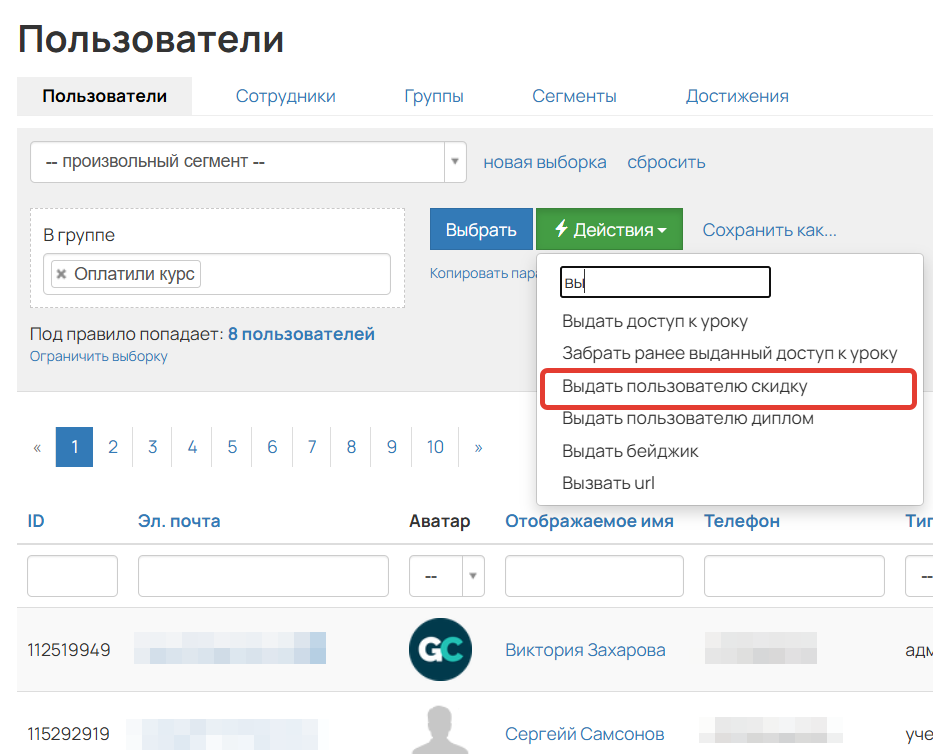This screenshot has width=933, height=754.
Task: Select the ID cell 112519949
Action: point(69,650)
